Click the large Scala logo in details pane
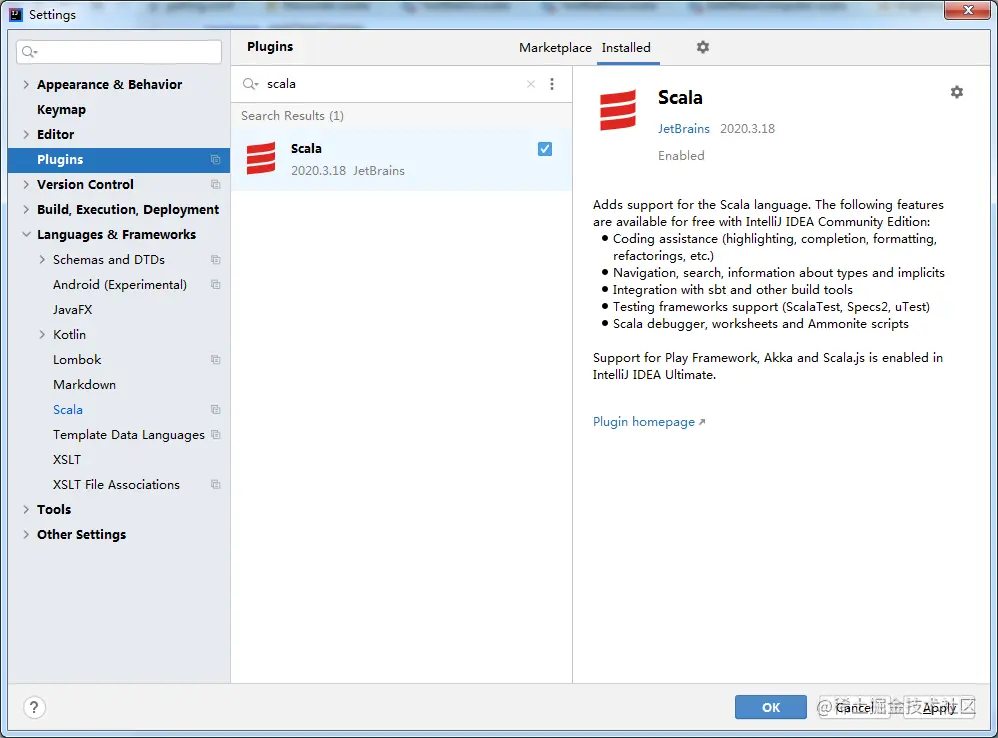 coord(617,110)
